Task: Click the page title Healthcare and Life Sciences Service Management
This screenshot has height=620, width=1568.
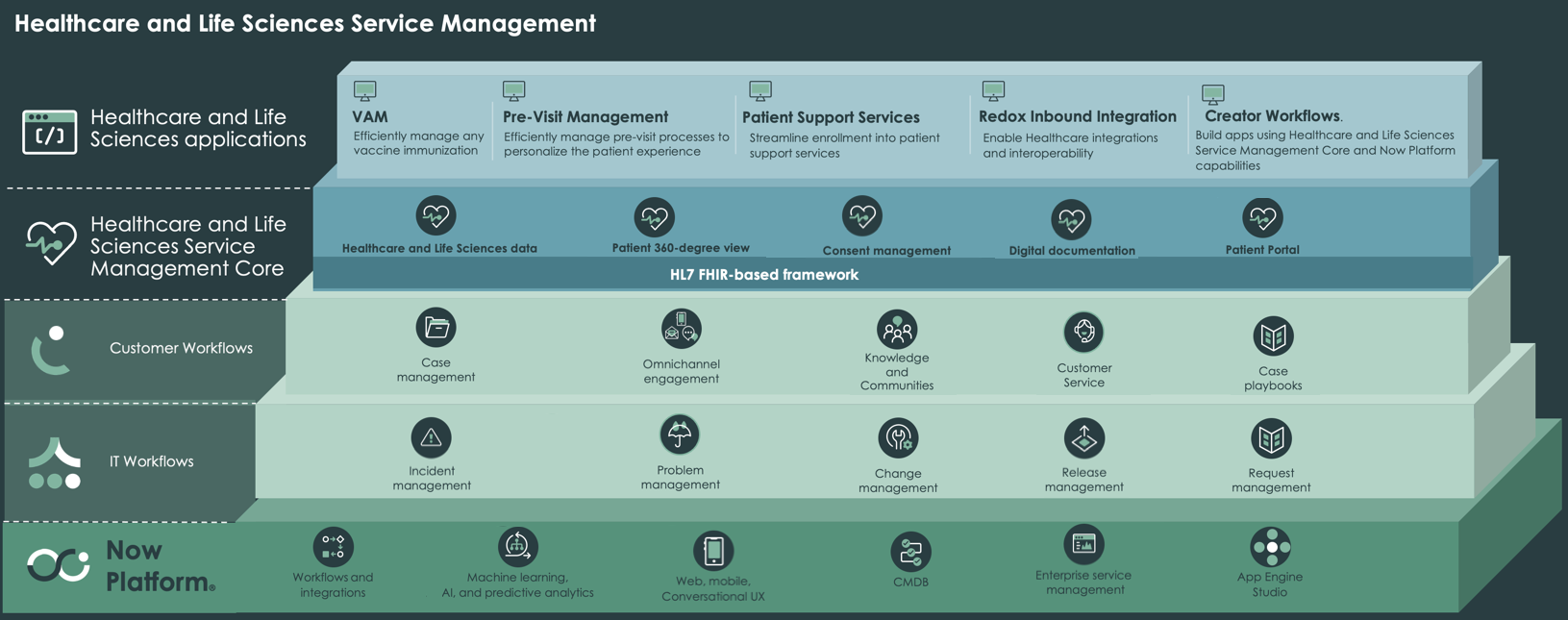Action: point(305,23)
